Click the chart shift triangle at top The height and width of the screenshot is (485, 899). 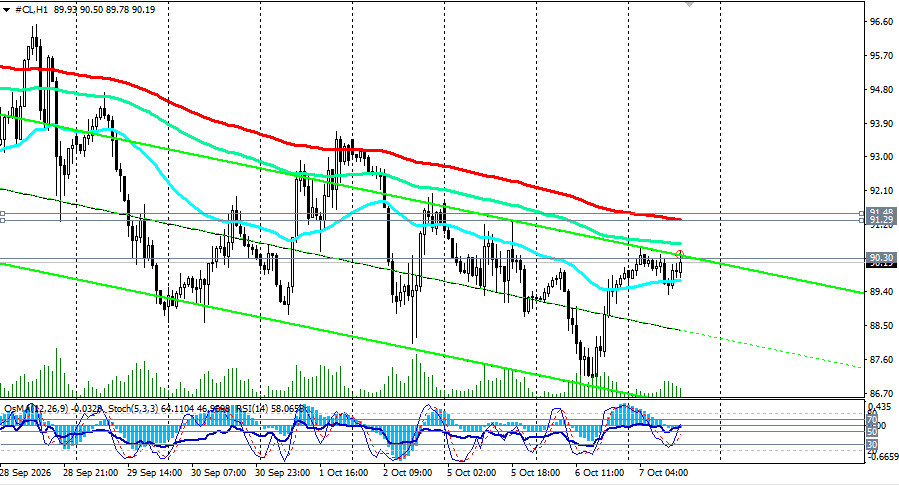coord(689,3)
